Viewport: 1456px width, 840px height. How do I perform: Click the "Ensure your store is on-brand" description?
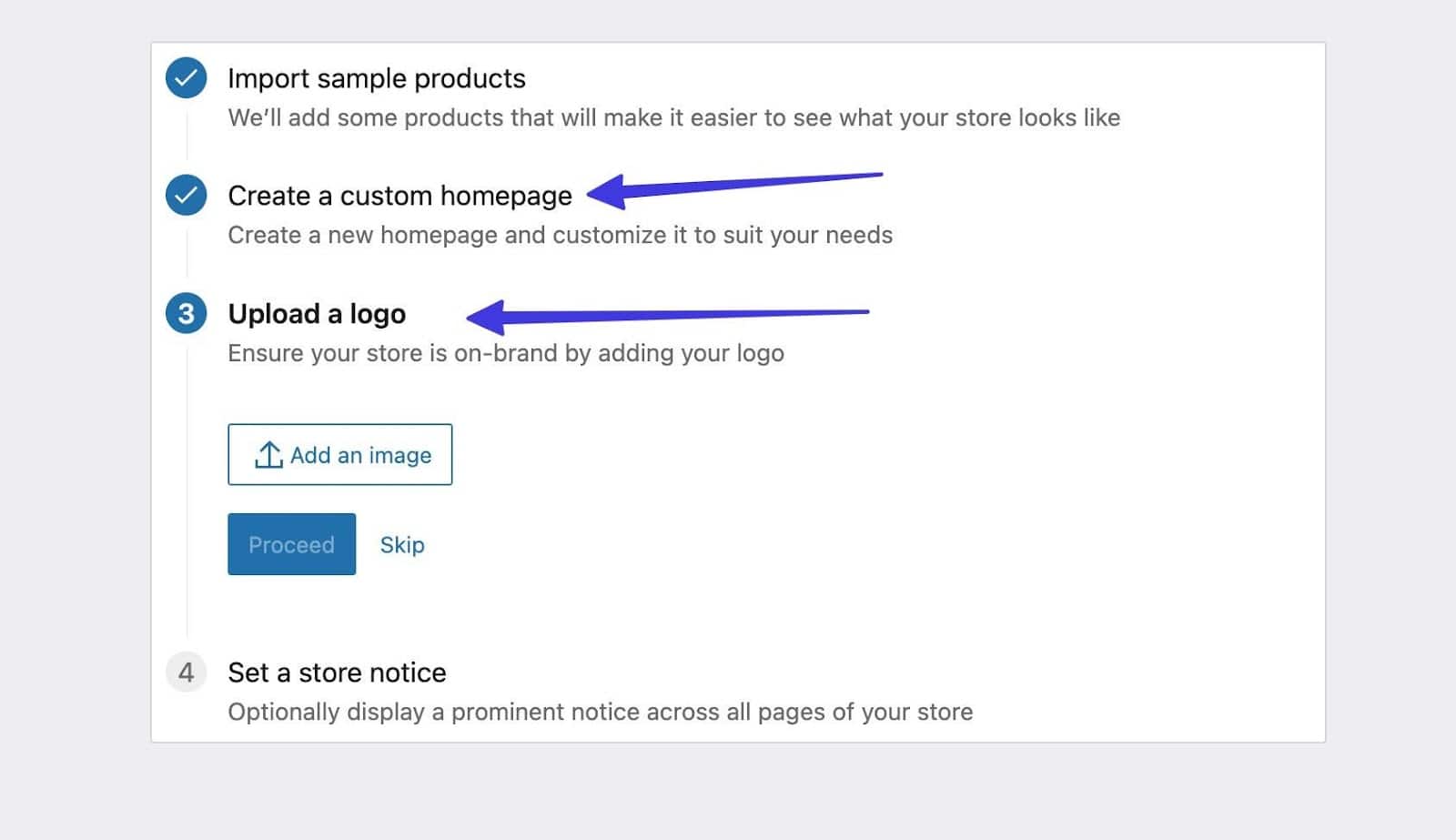pyautogui.click(x=505, y=353)
